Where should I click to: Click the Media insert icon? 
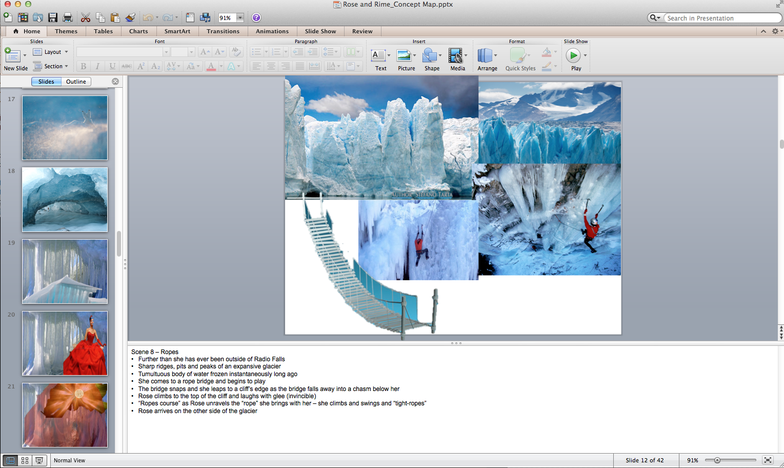[x=457, y=57]
